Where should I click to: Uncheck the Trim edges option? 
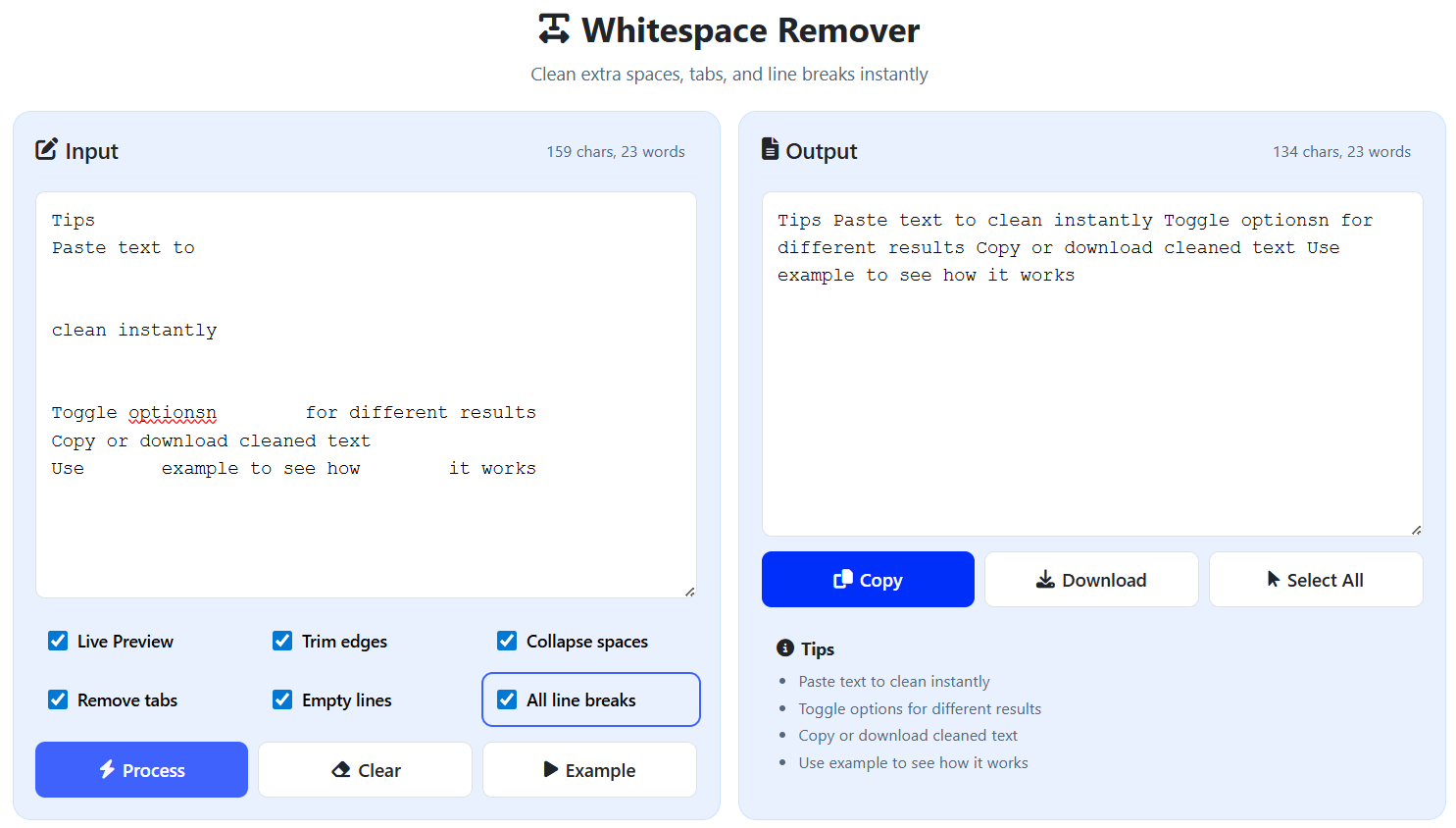coord(282,641)
